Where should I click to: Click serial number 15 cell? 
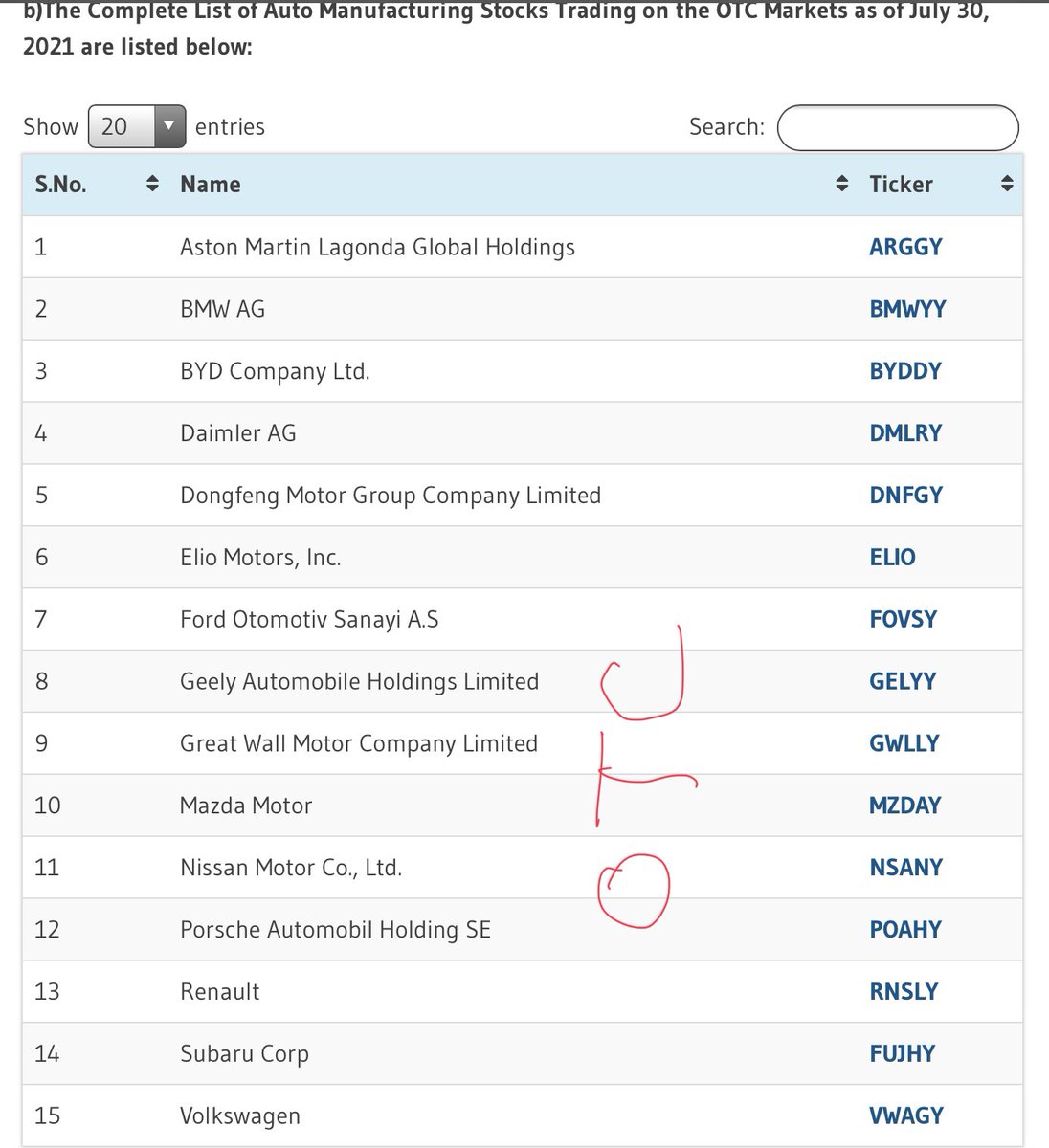47,1115
